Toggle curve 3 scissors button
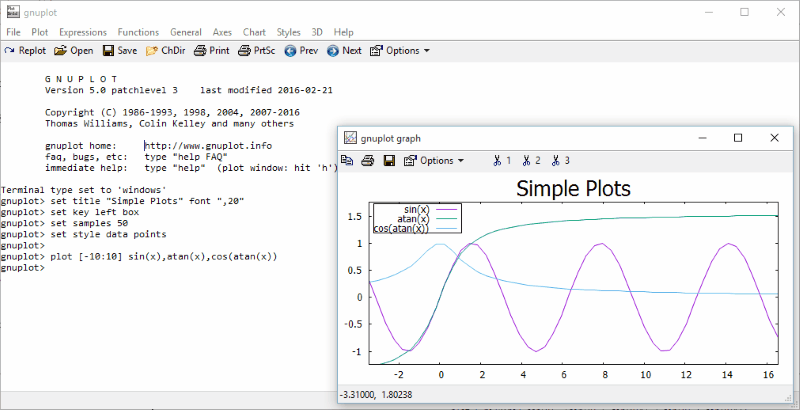 click(x=560, y=161)
